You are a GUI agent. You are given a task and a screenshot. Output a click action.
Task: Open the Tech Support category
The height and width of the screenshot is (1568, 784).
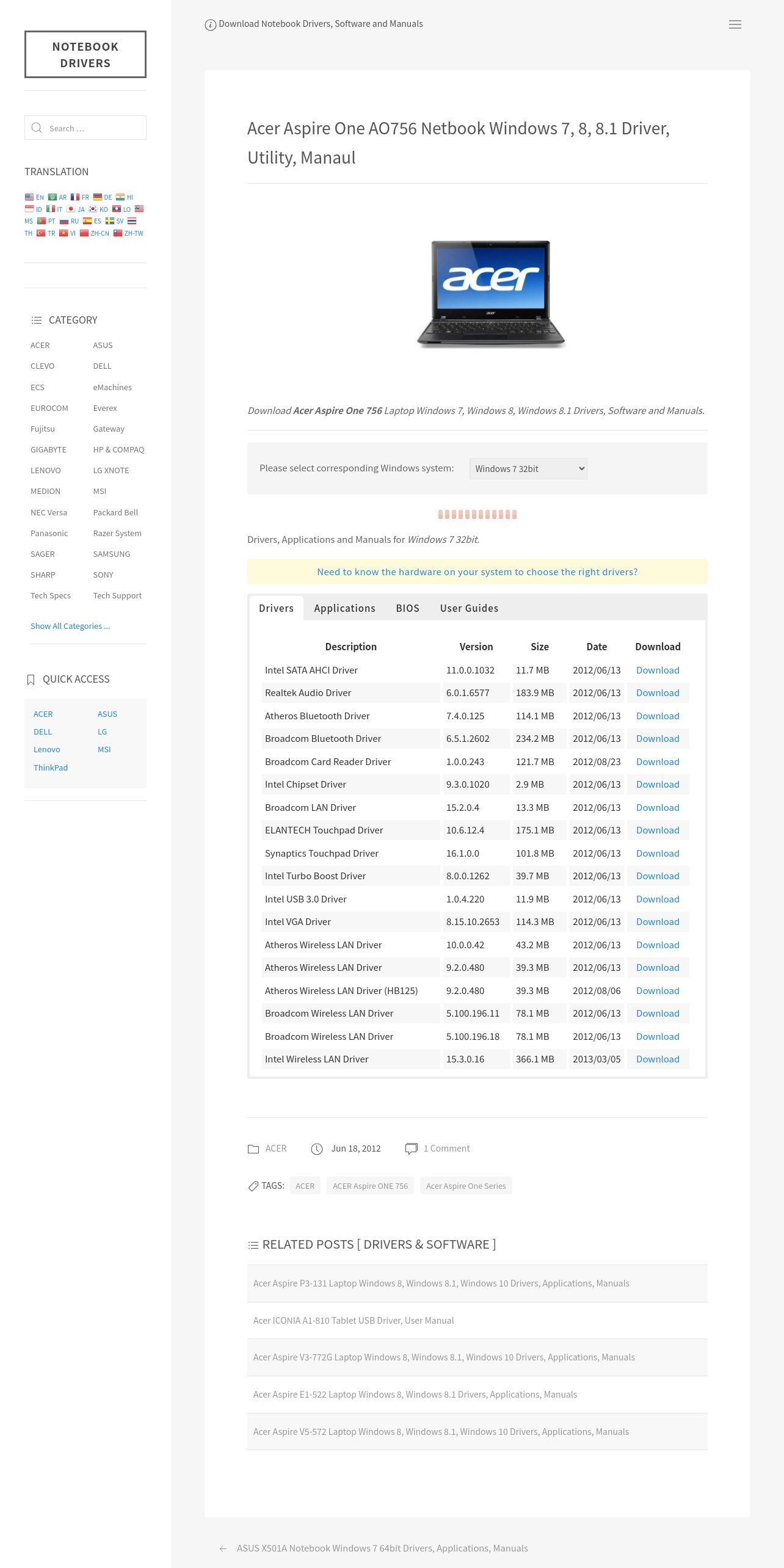(117, 595)
